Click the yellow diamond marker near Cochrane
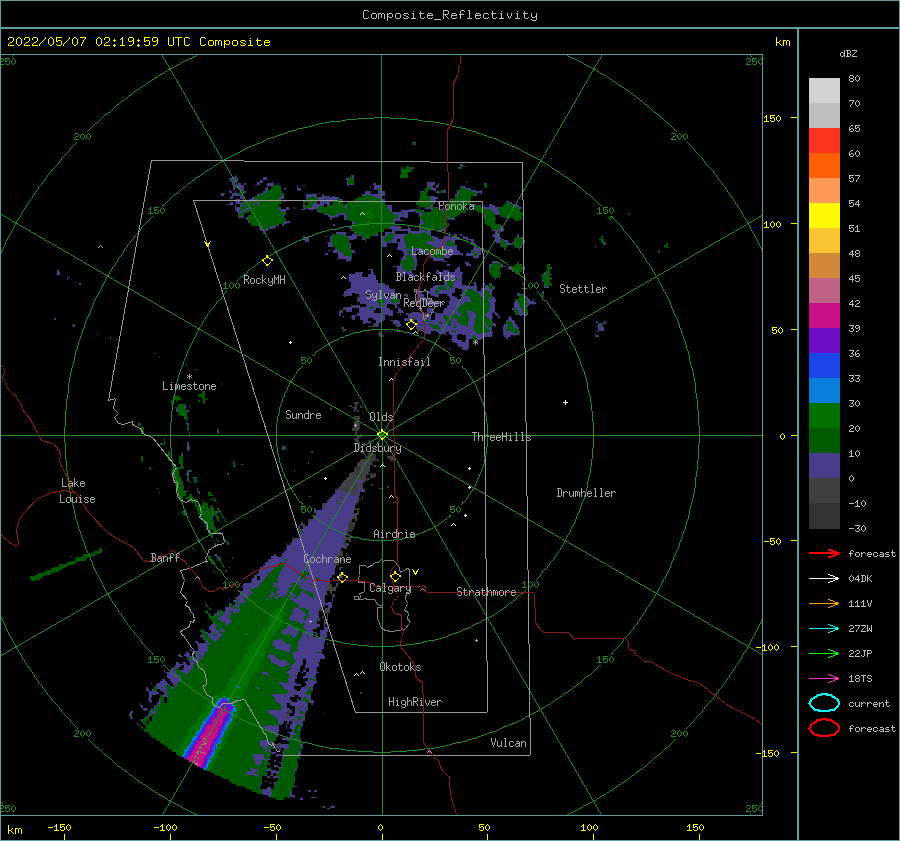Screen dimensions: 900x841 point(342,577)
